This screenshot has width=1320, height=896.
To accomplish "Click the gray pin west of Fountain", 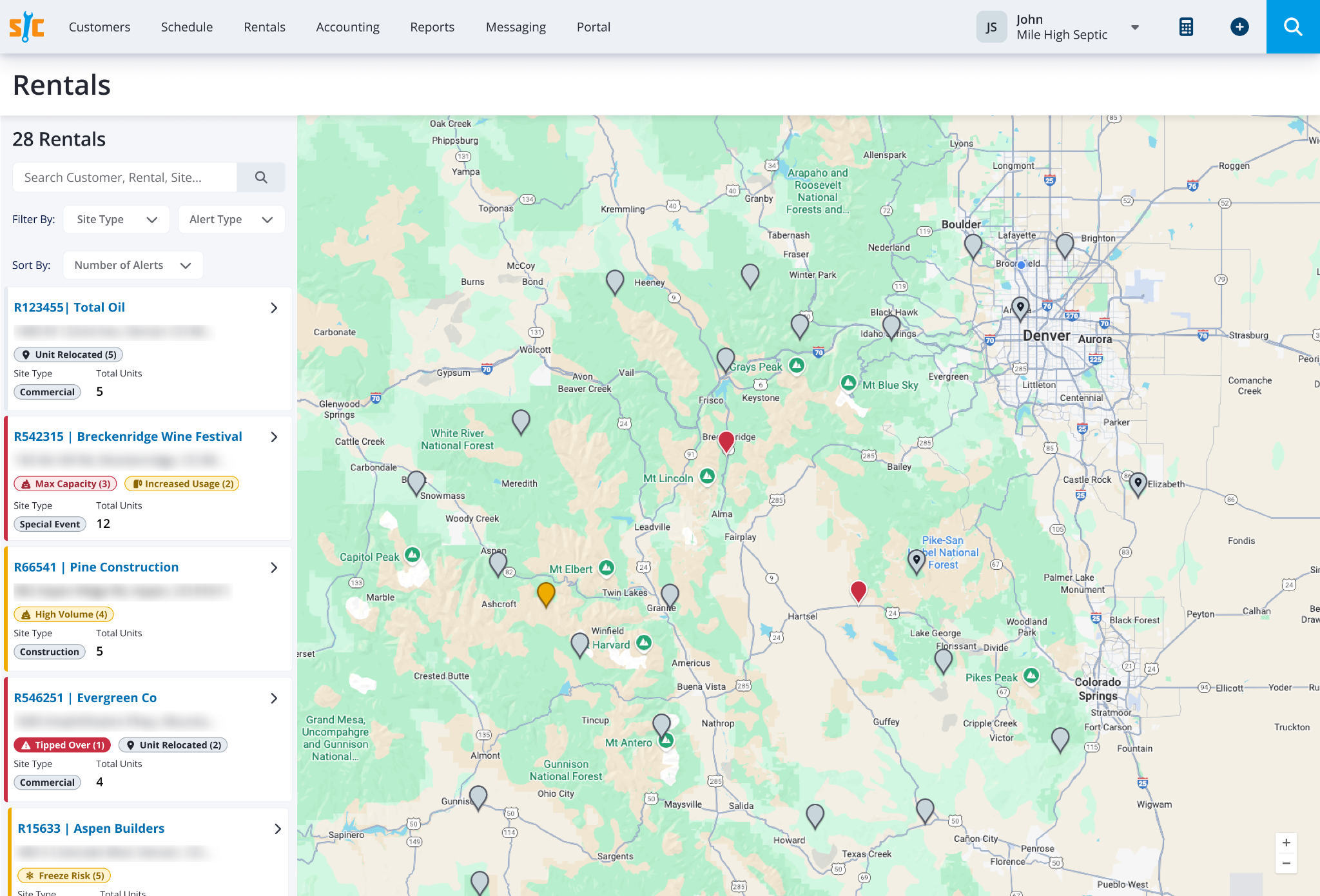I will [x=1060, y=739].
